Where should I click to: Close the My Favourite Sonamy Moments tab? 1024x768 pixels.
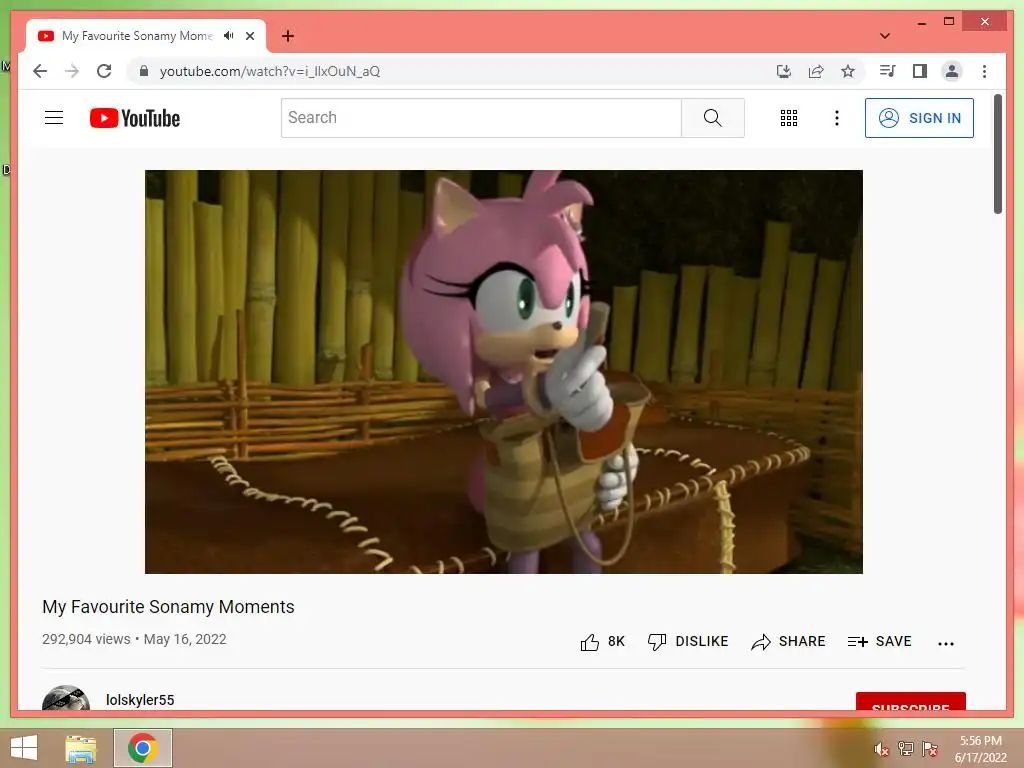tap(250, 36)
